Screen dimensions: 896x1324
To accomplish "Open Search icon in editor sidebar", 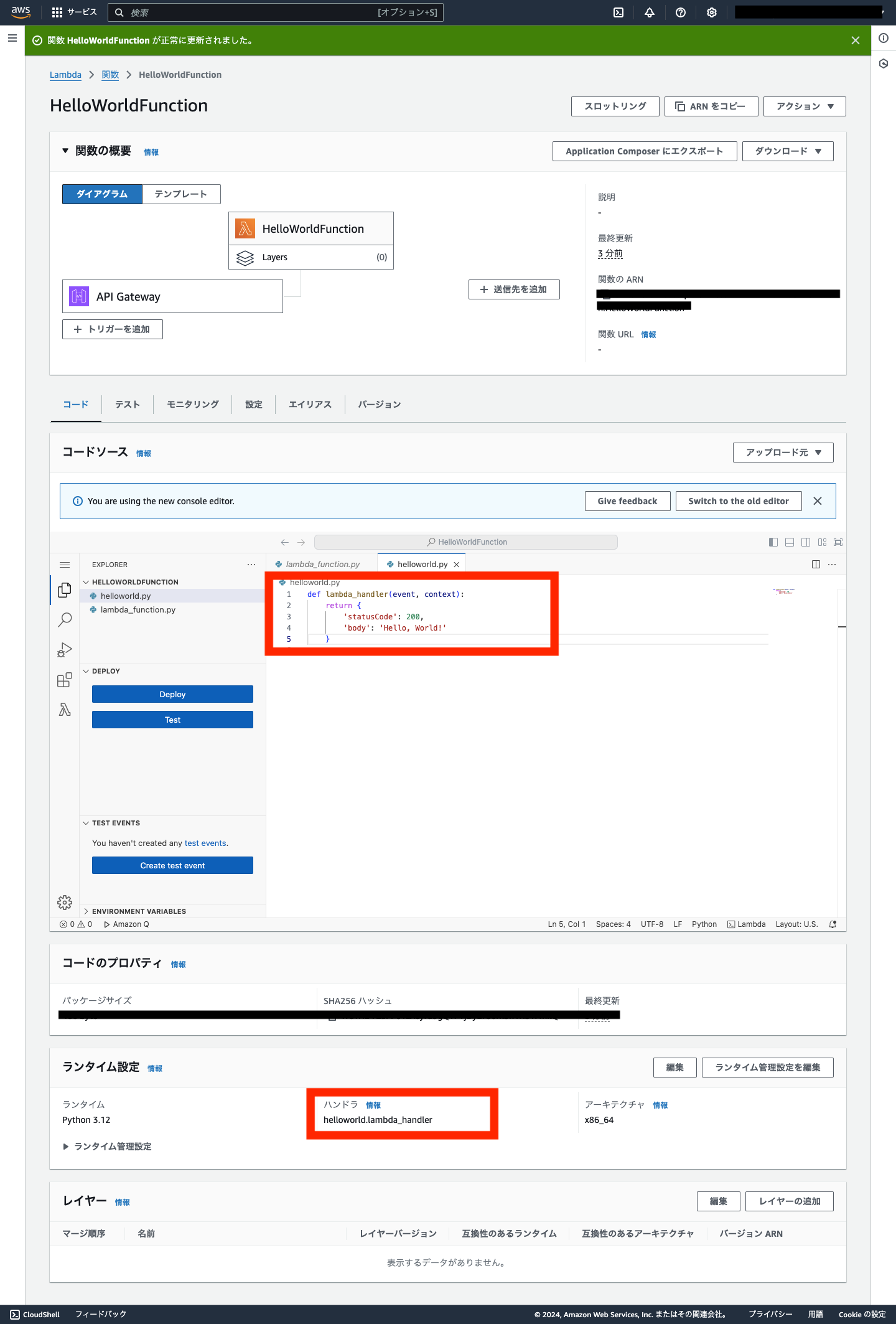I will point(65,619).
